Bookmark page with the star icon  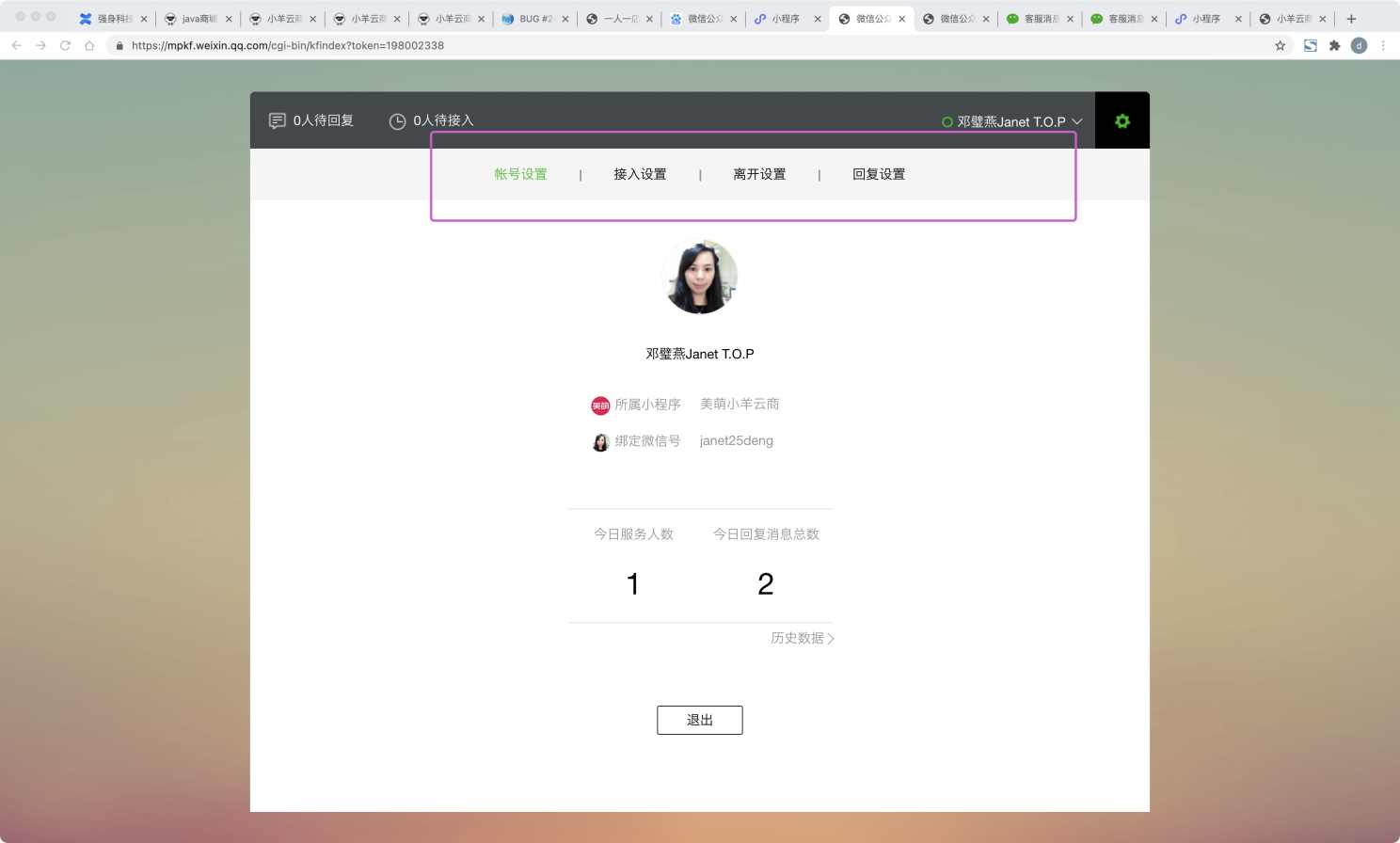1280,45
